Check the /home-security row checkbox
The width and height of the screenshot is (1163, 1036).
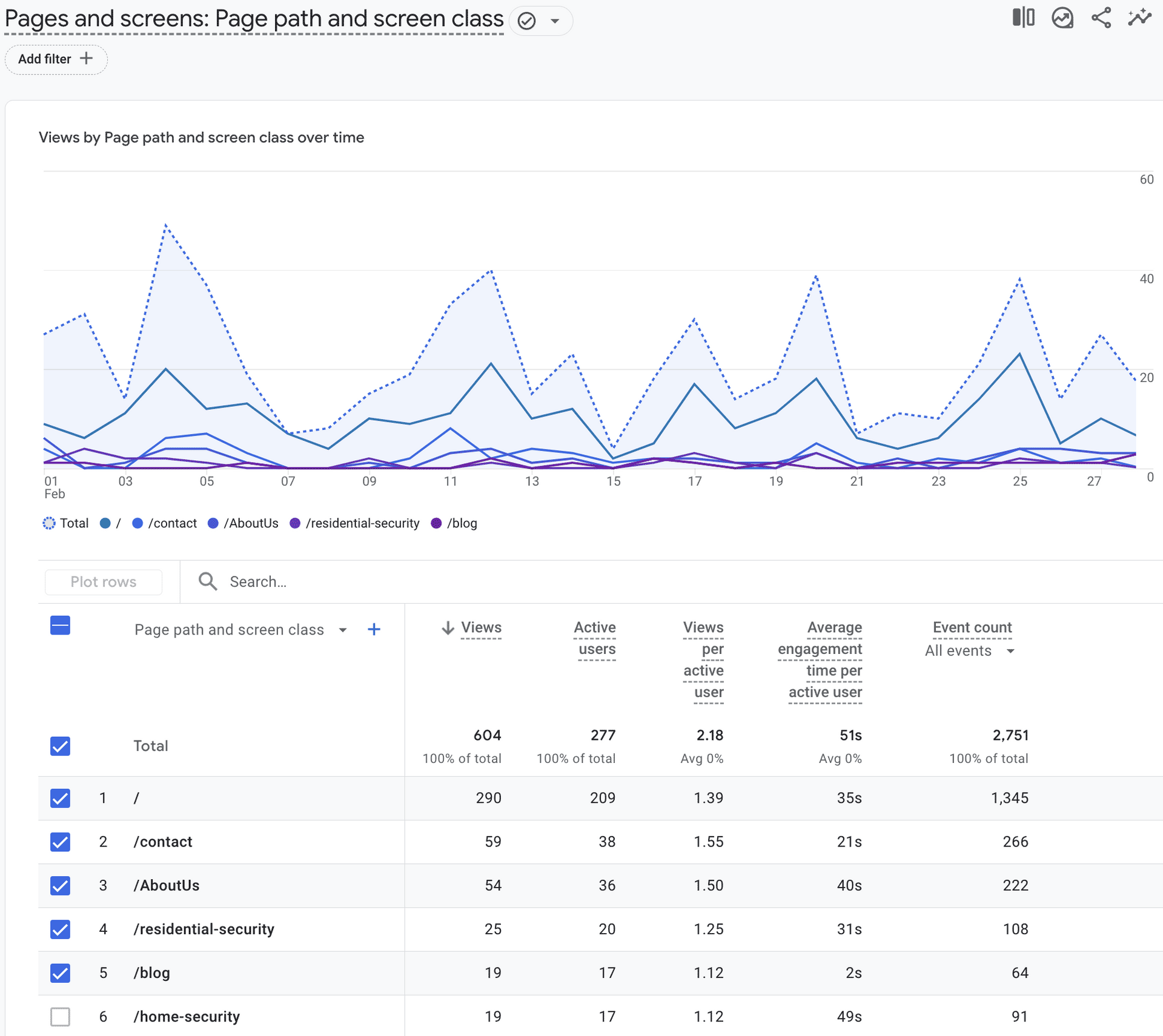tap(60, 1017)
